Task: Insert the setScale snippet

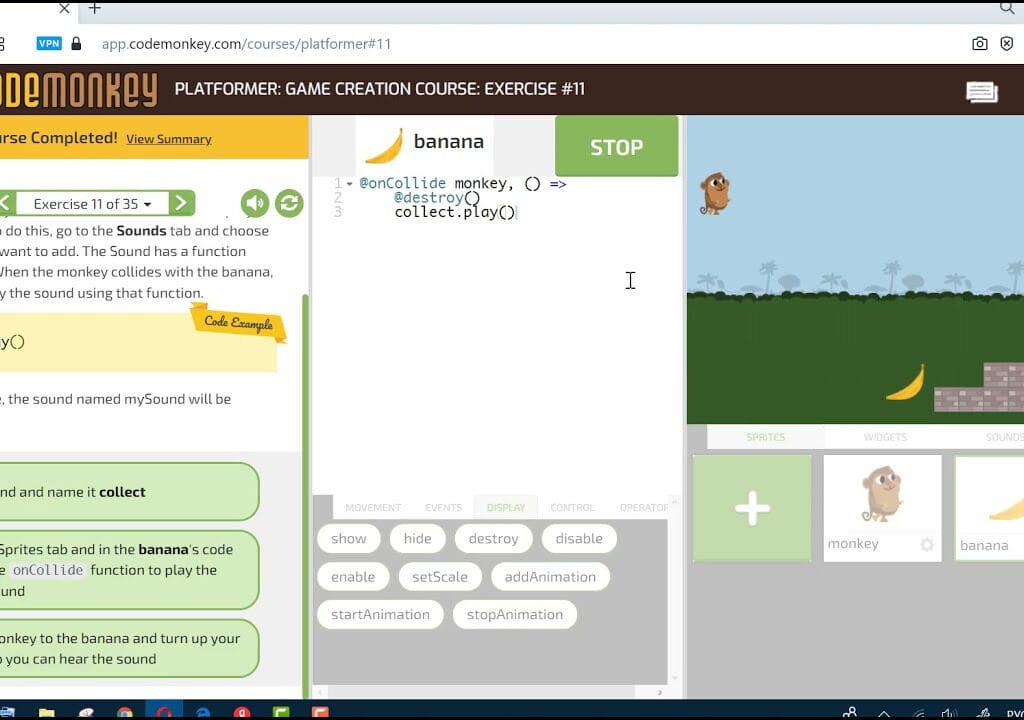Action: point(440,577)
